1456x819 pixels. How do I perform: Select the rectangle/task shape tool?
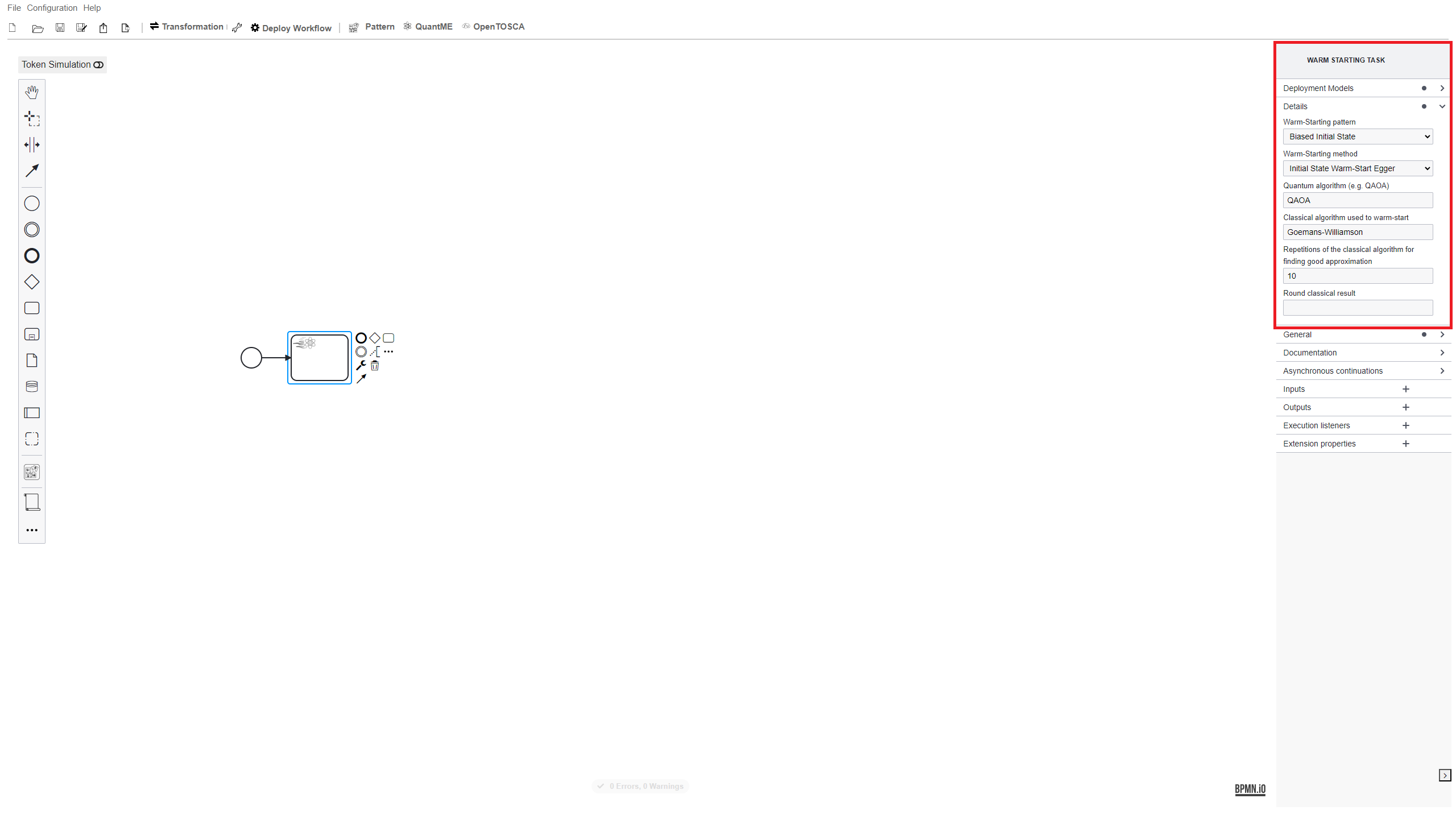[32, 308]
